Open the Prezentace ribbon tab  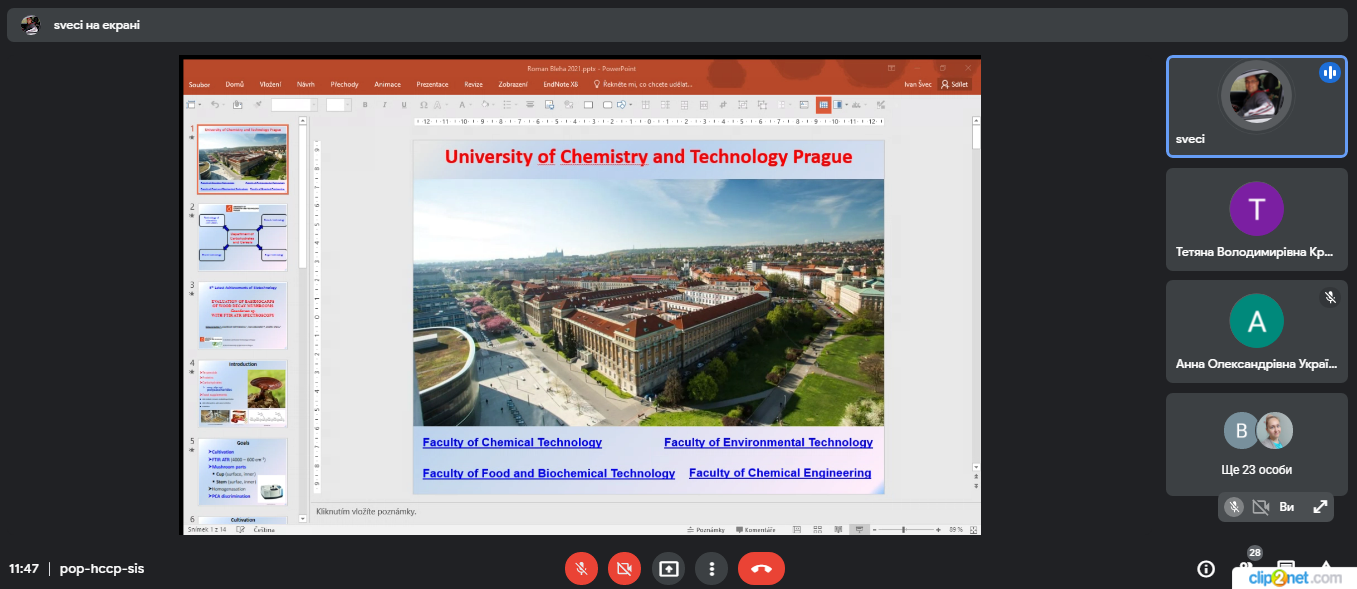432,84
